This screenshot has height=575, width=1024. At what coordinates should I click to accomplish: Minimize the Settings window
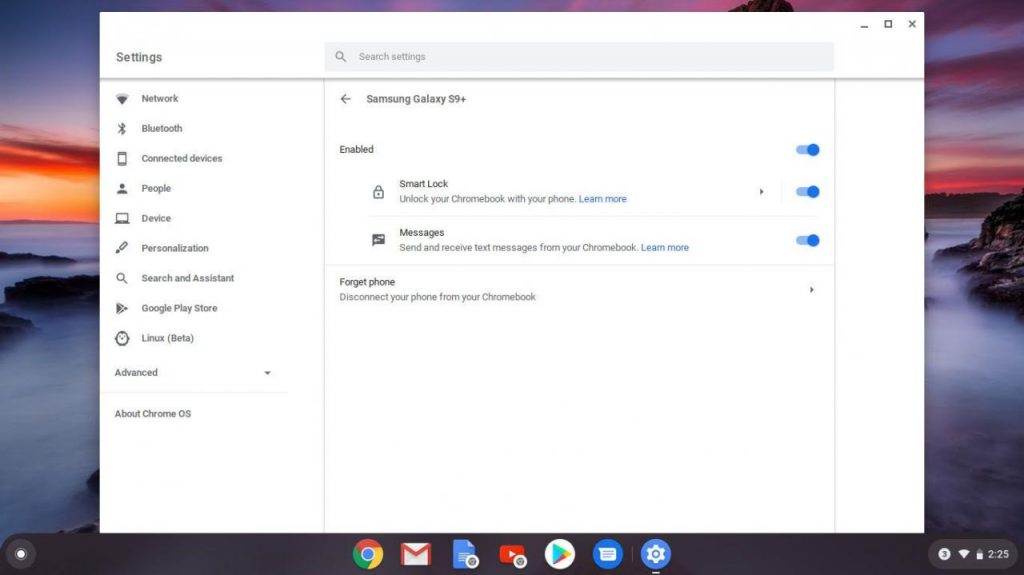864,25
